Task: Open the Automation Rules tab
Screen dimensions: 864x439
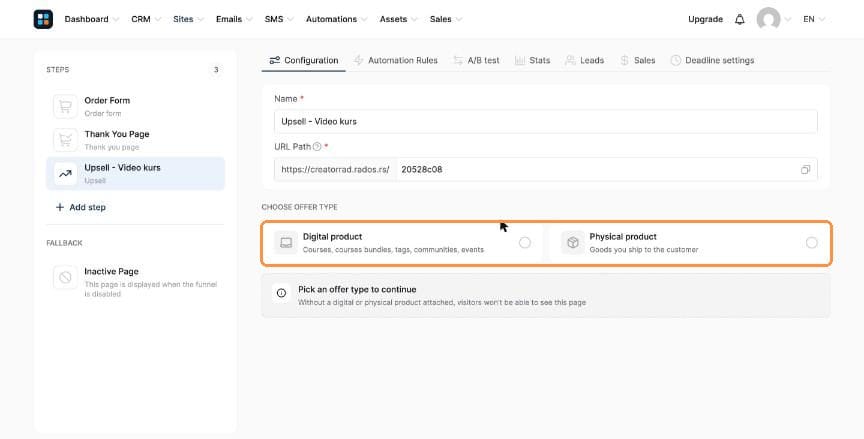Action: point(396,61)
